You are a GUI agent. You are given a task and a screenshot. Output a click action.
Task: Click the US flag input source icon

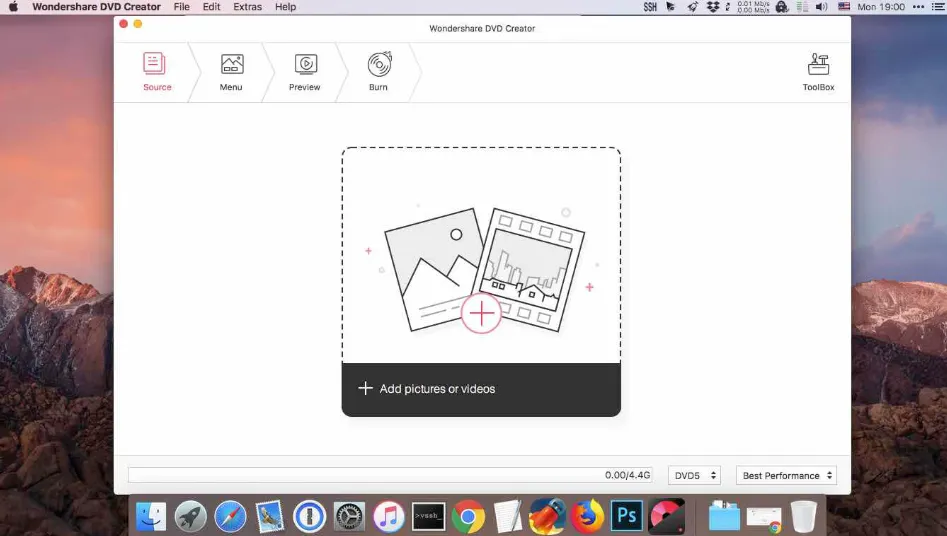tap(844, 7)
